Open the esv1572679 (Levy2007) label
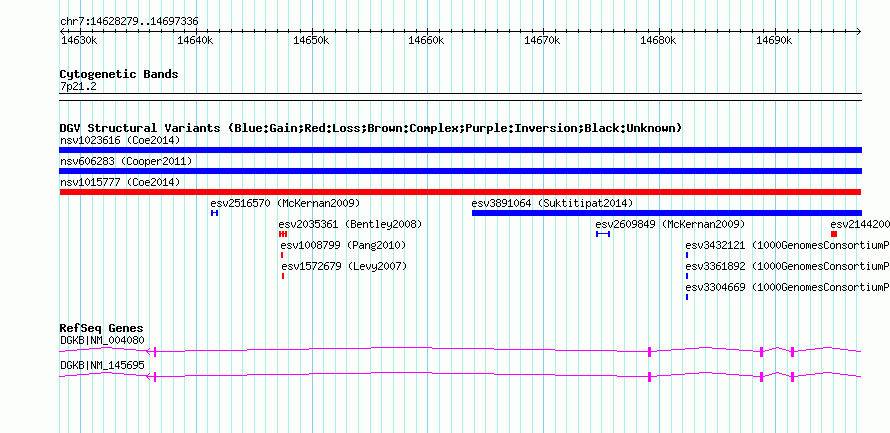890x433 pixels. [344, 266]
